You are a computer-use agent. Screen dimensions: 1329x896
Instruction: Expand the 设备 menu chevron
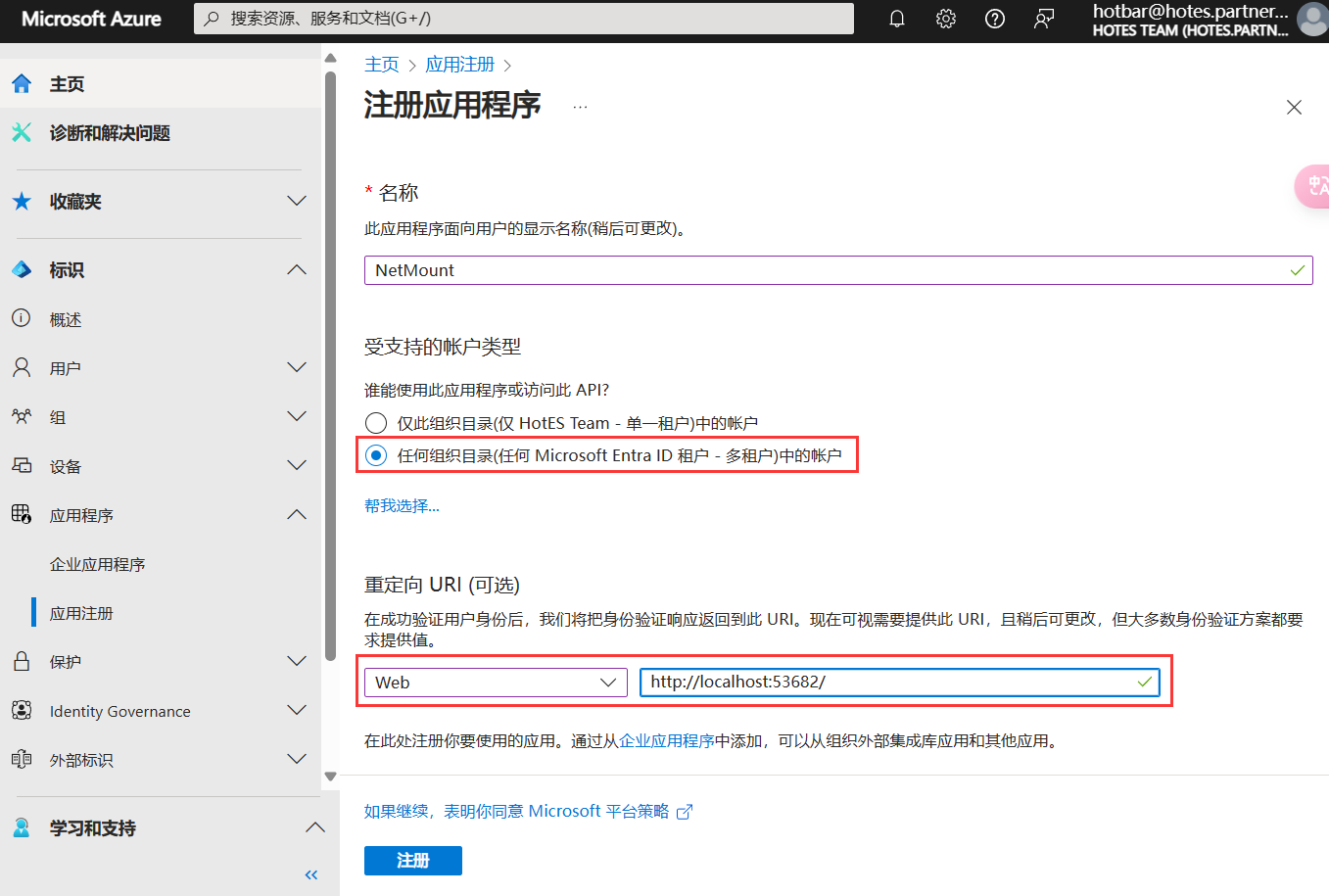point(297,465)
